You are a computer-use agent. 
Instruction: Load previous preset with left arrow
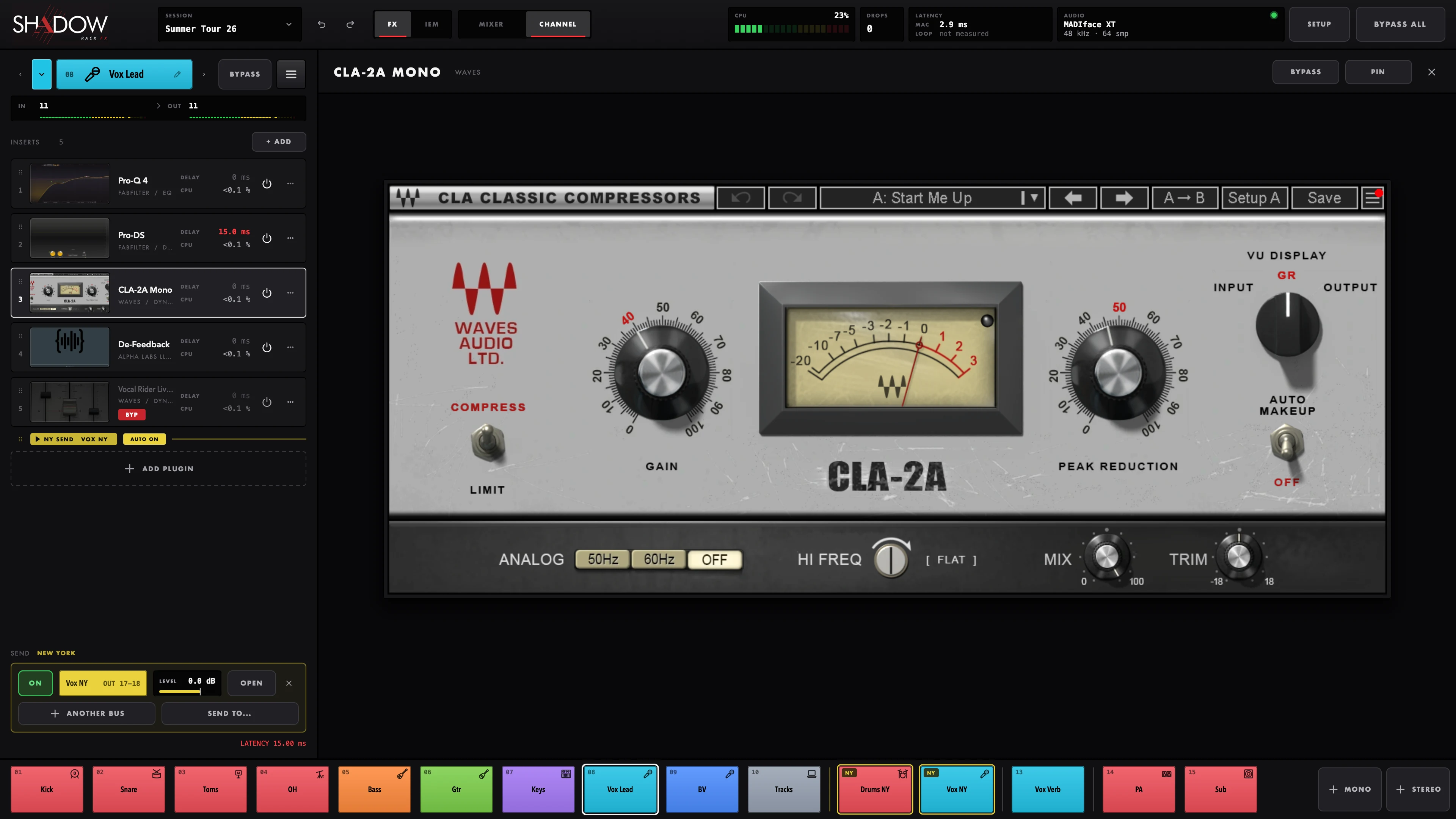point(1073,198)
